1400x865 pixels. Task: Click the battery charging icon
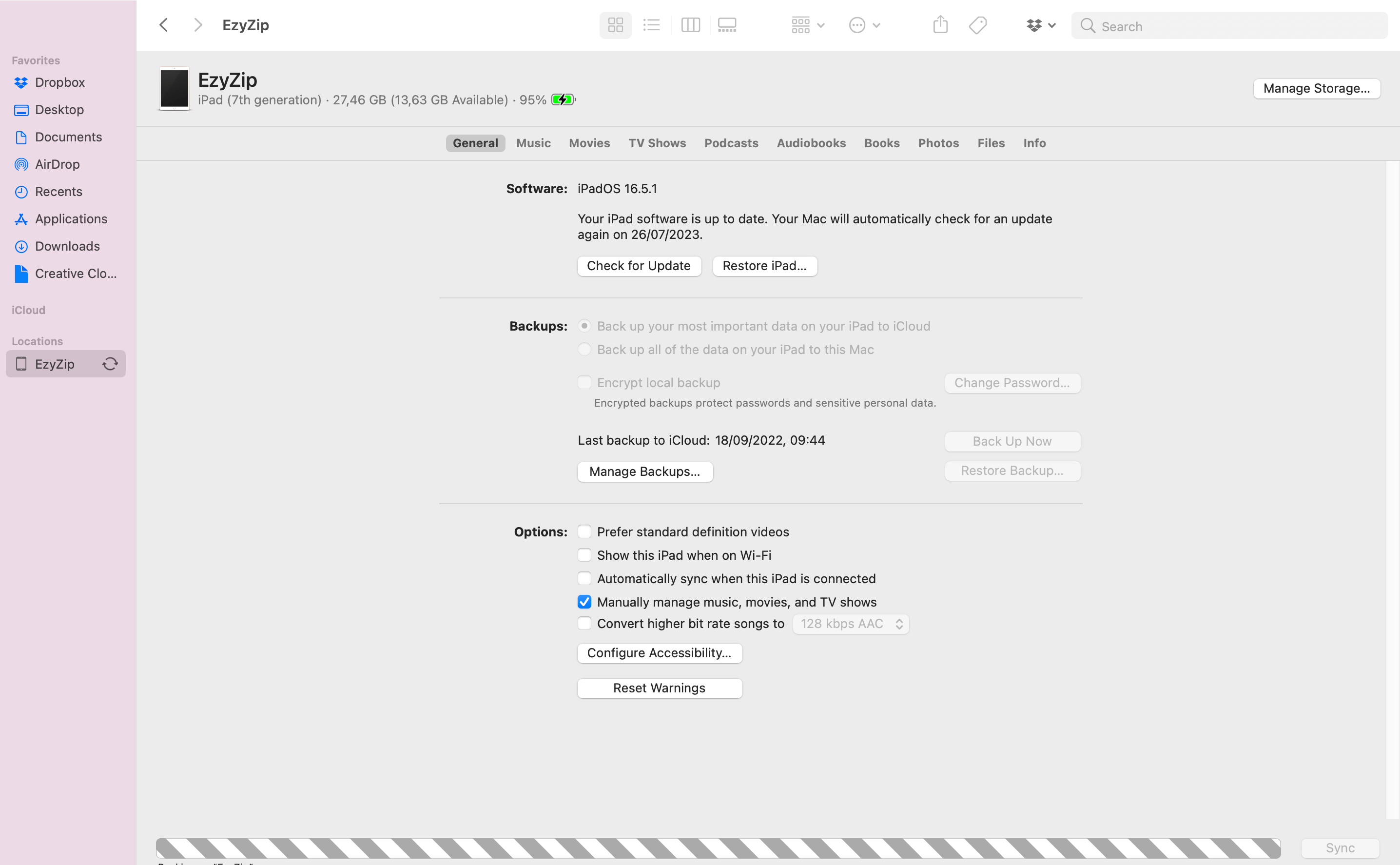click(x=564, y=99)
